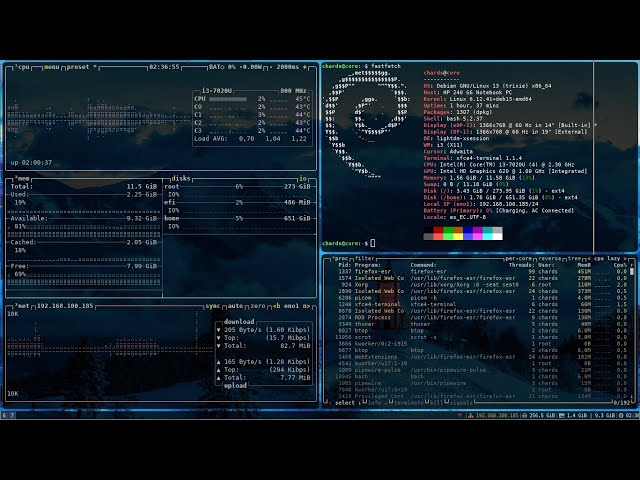The width and height of the screenshot is (640, 480).
Task: Click the CPU total usage bar
Action: (x=228, y=99)
